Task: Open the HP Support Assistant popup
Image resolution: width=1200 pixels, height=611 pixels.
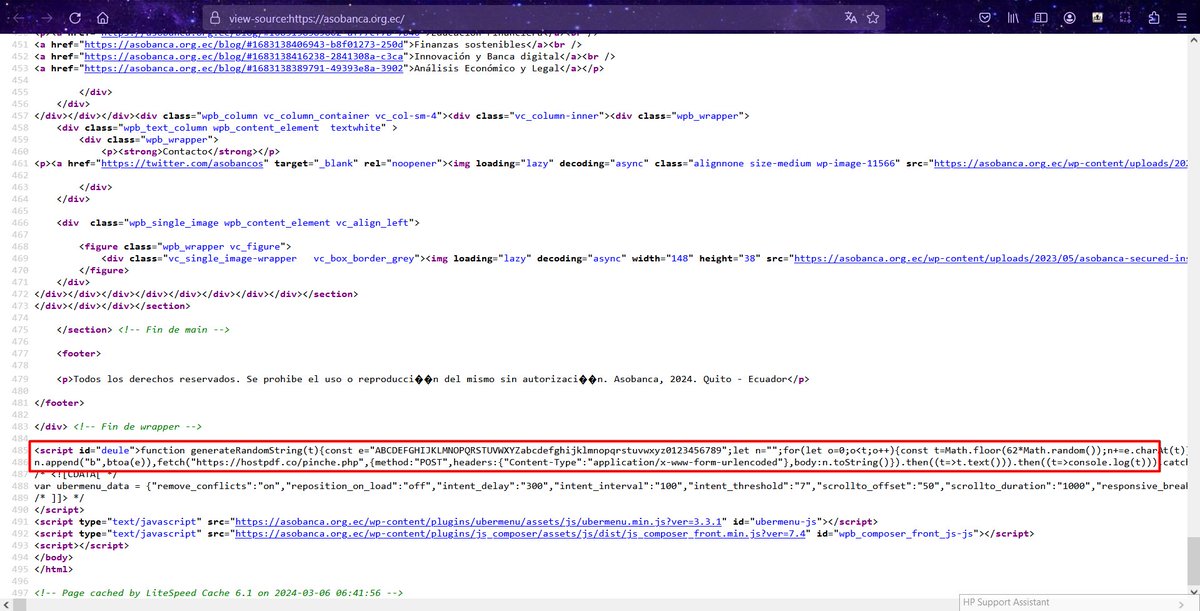Action: click(1078, 602)
